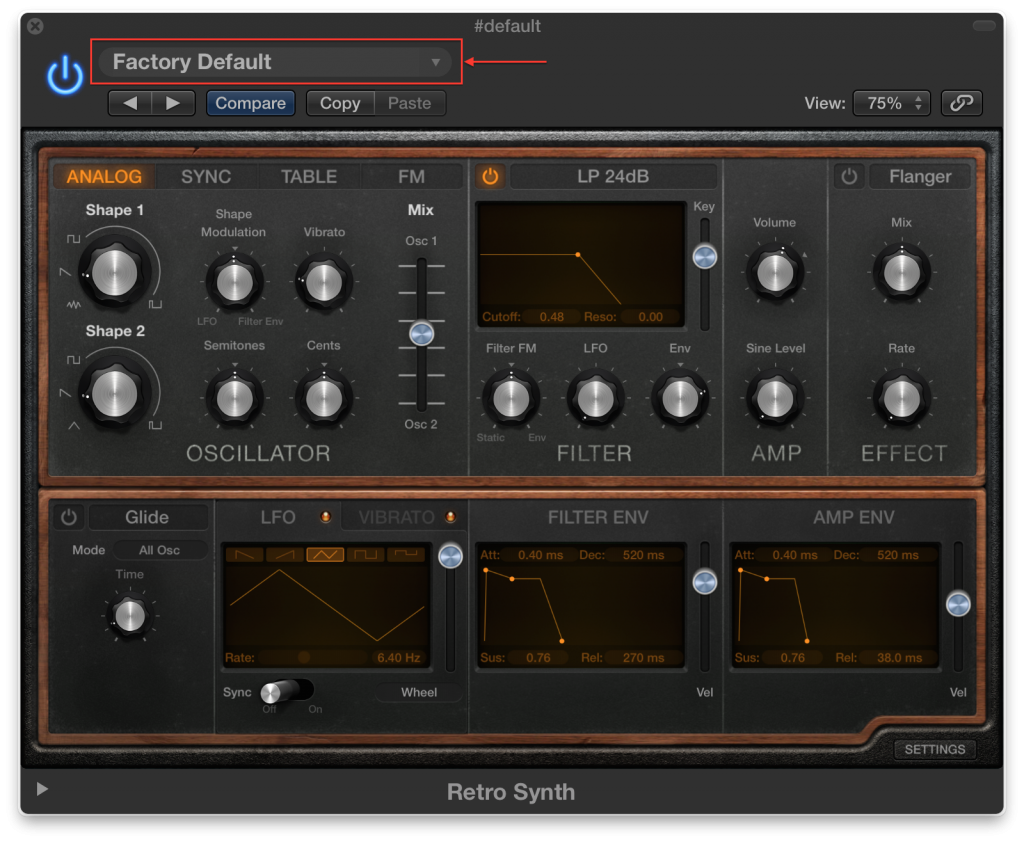
Task: Click the Filter Env Vel slider handle
Action: click(x=705, y=582)
